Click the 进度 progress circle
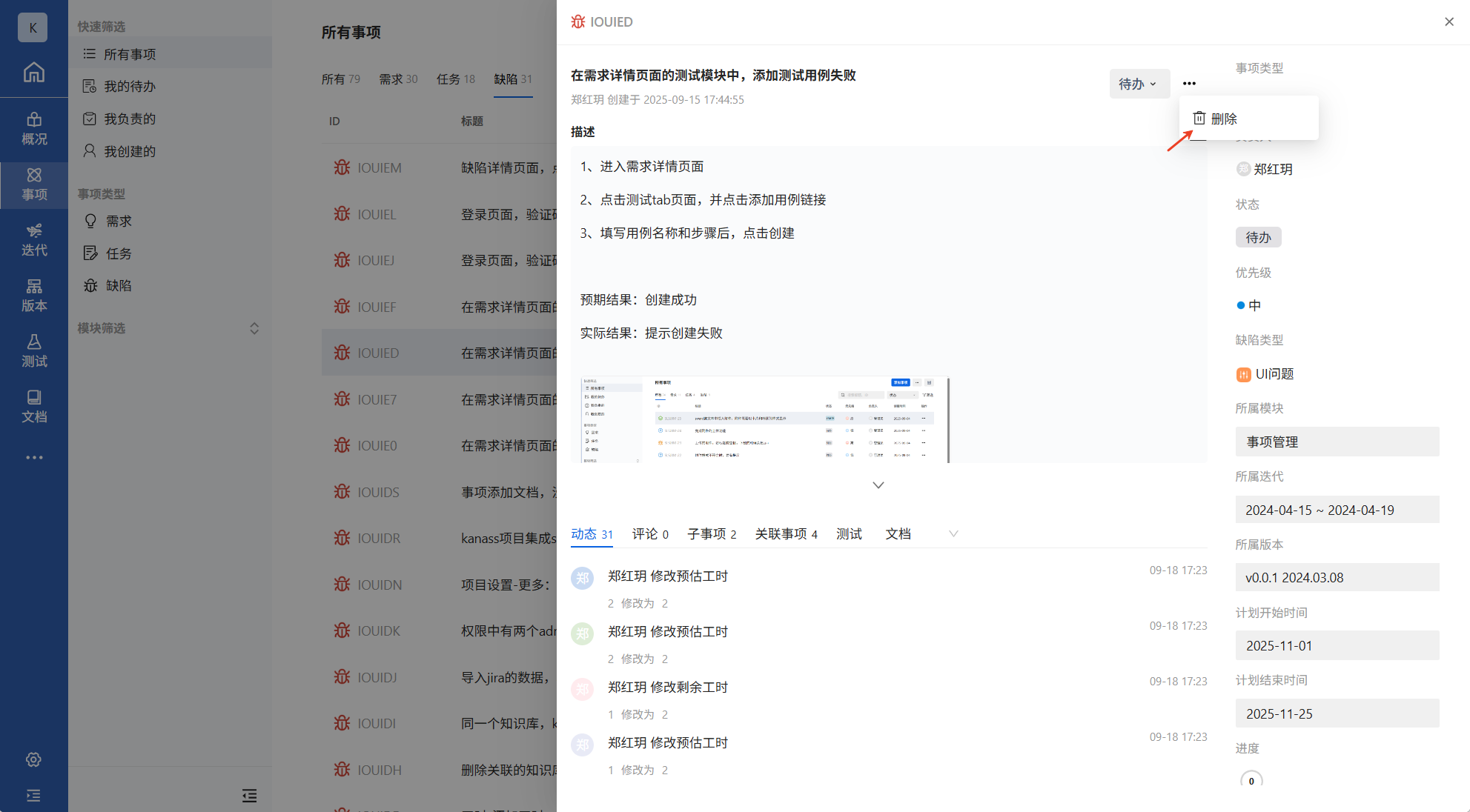The height and width of the screenshot is (812, 1470). pyautogui.click(x=1251, y=780)
